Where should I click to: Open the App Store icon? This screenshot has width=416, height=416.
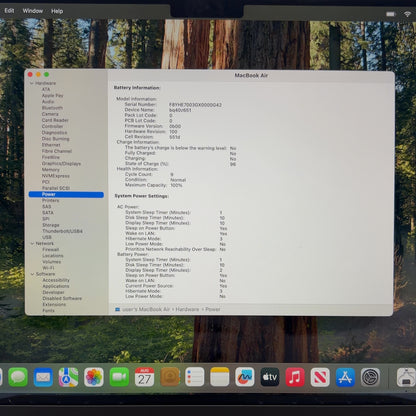click(345, 377)
